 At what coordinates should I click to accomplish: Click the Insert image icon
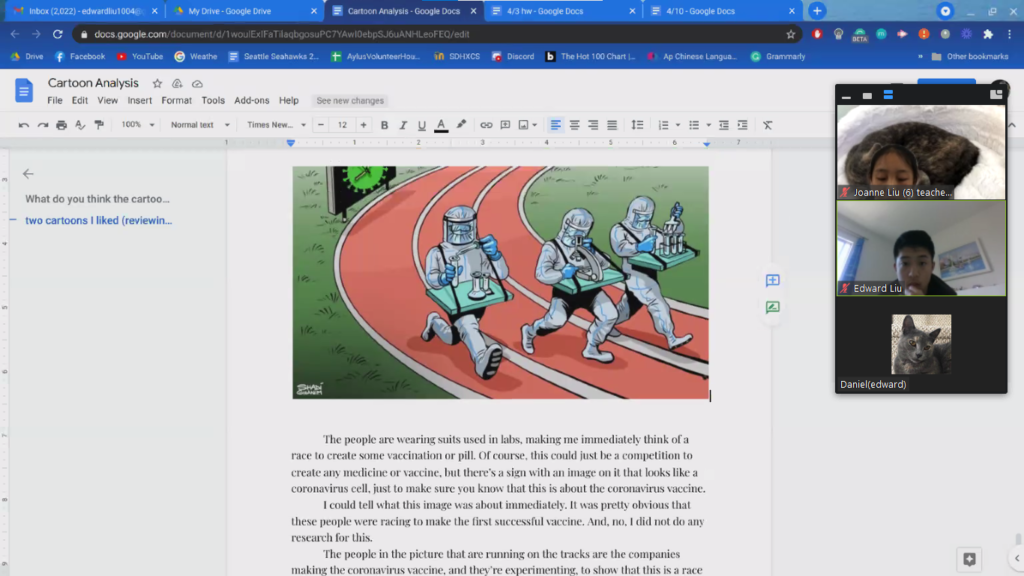pyautogui.click(x=523, y=125)
